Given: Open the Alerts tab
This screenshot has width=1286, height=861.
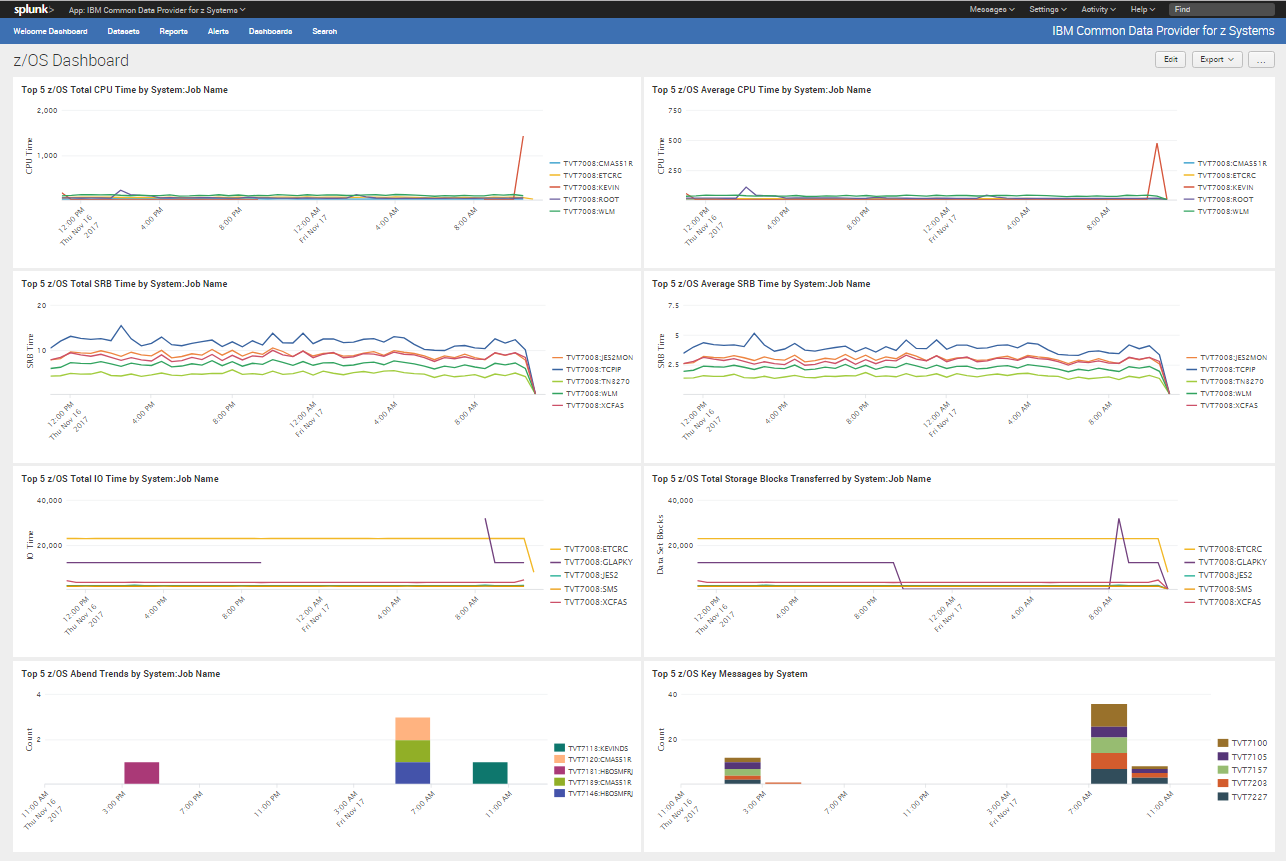Looking at the screenshot, I should coord(218,31).
